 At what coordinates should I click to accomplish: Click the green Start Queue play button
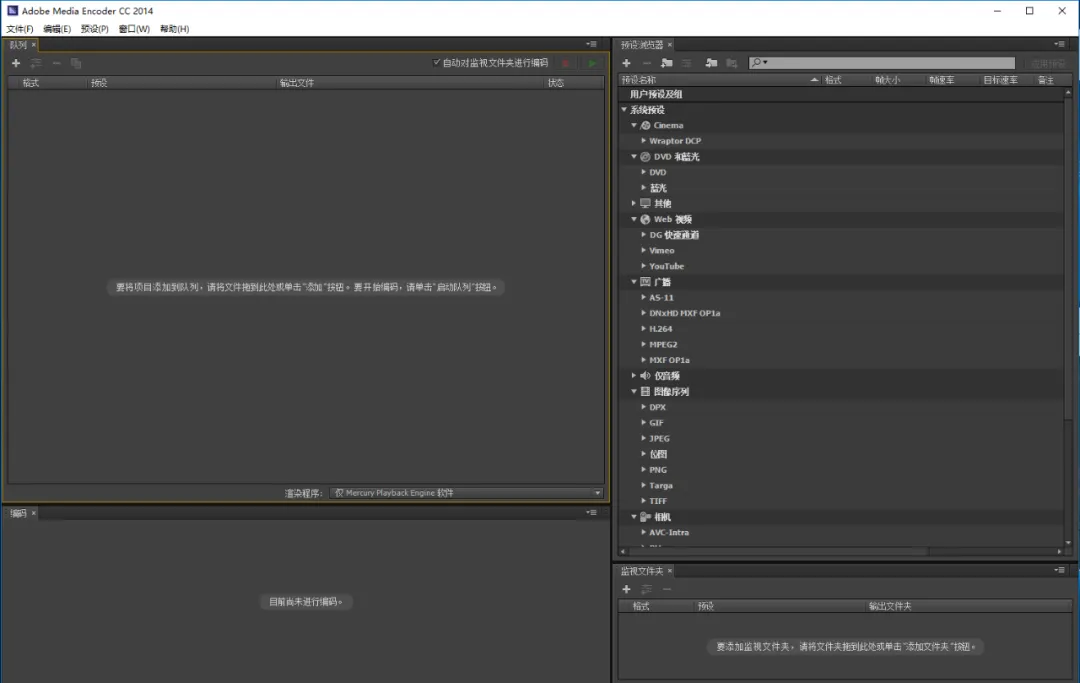[x=592, y=63]
